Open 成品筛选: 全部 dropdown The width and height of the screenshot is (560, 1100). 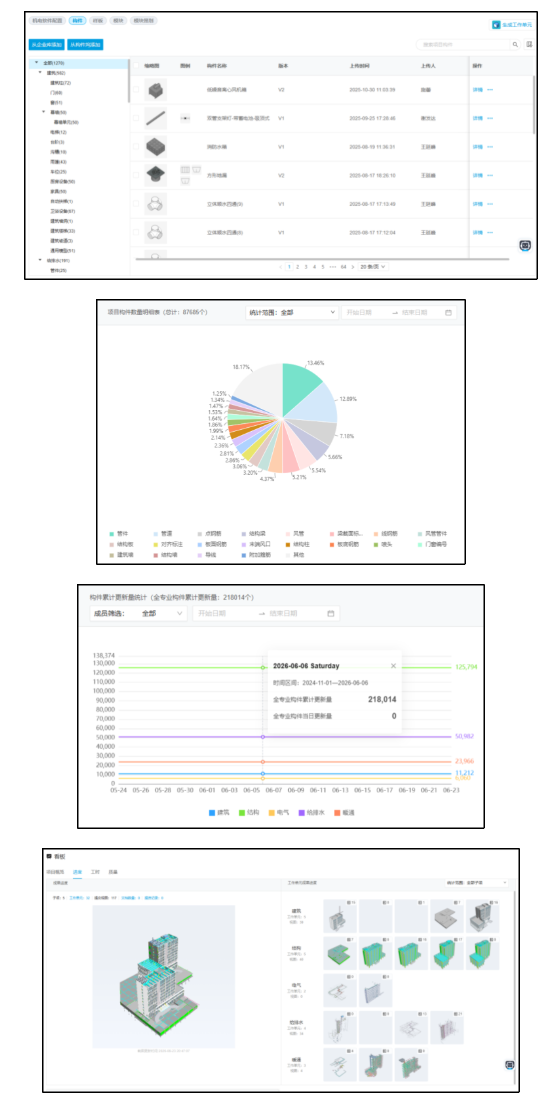[x=139, y=613]
